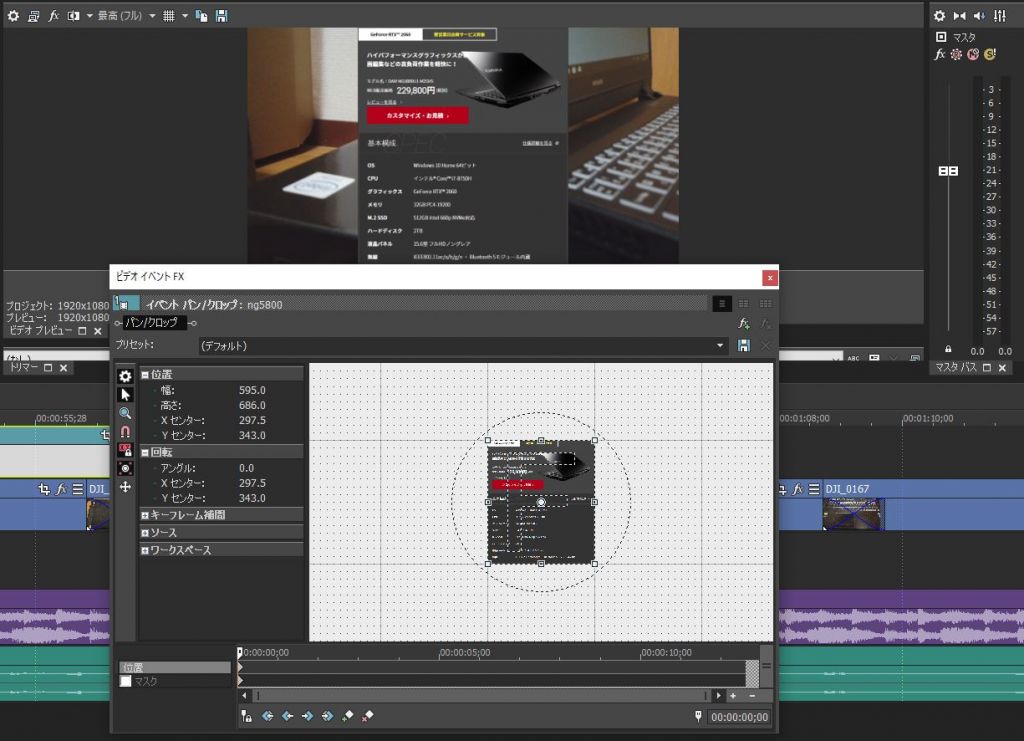Viewport: 1024px width, 741px height.
Task: Jump to first keyframe
Action: tap(267, 716)
